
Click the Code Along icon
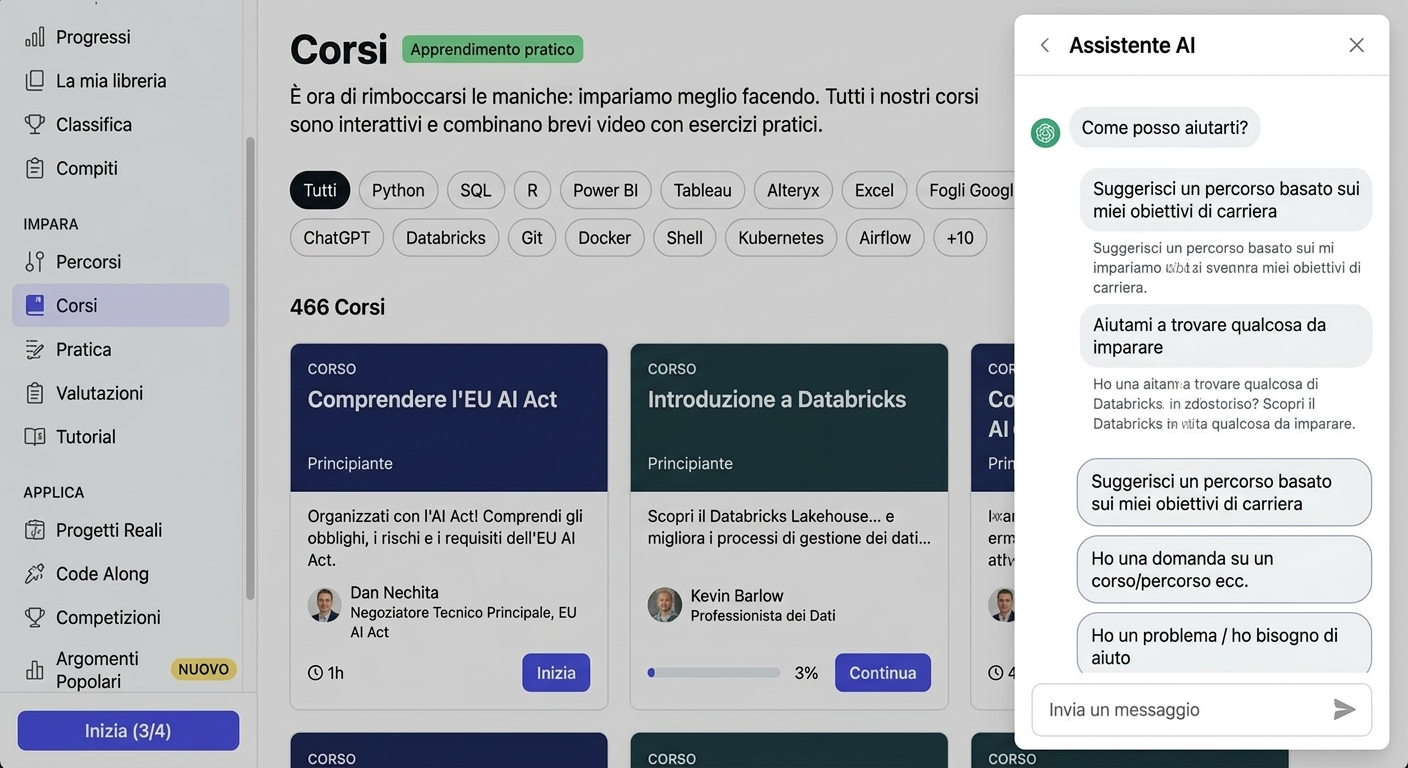point(35,574)
